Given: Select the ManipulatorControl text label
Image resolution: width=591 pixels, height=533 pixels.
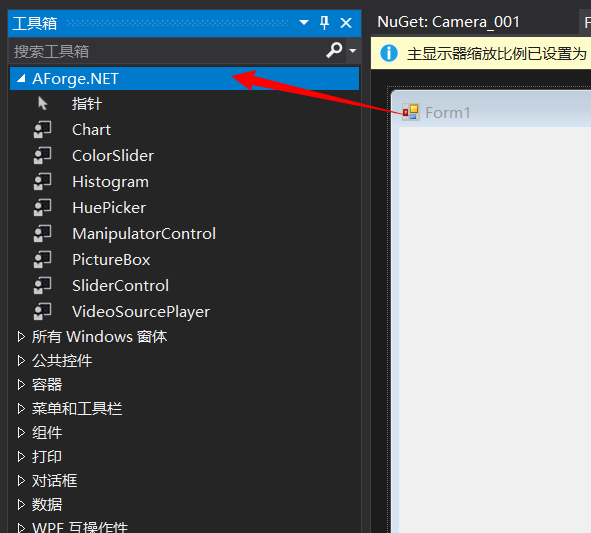Looking at the screenshot, I should click(x=144, y=234).
